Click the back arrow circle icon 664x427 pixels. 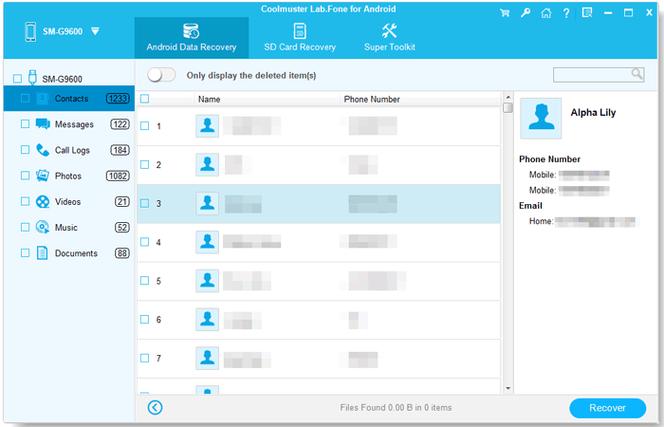click(x=155, y=408)
